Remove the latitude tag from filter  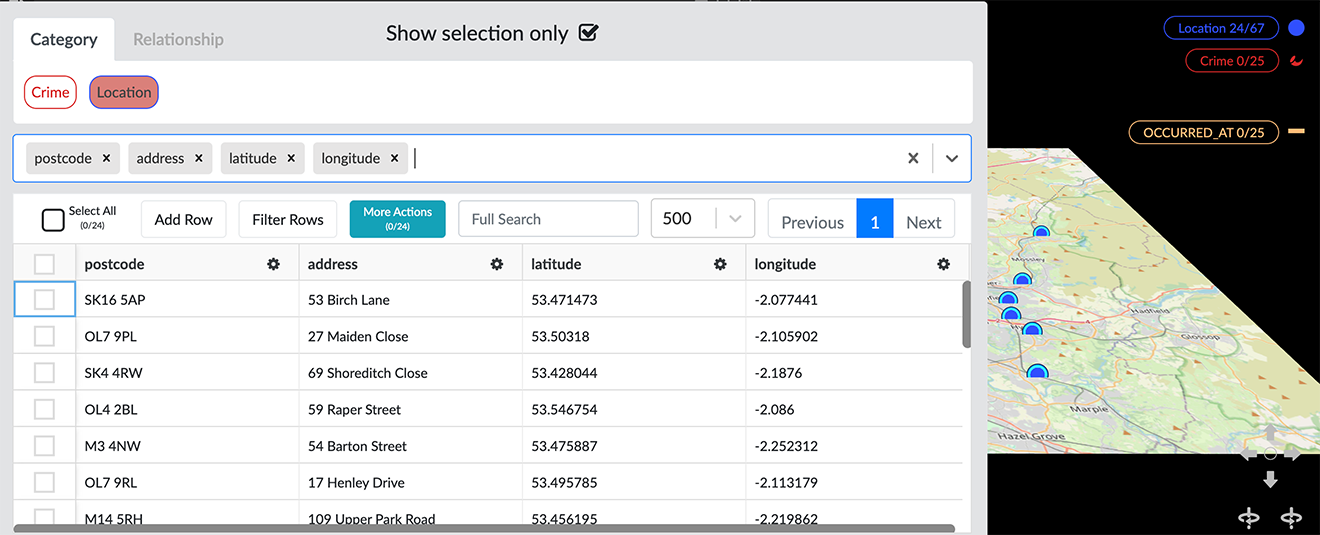coord(291,158)
